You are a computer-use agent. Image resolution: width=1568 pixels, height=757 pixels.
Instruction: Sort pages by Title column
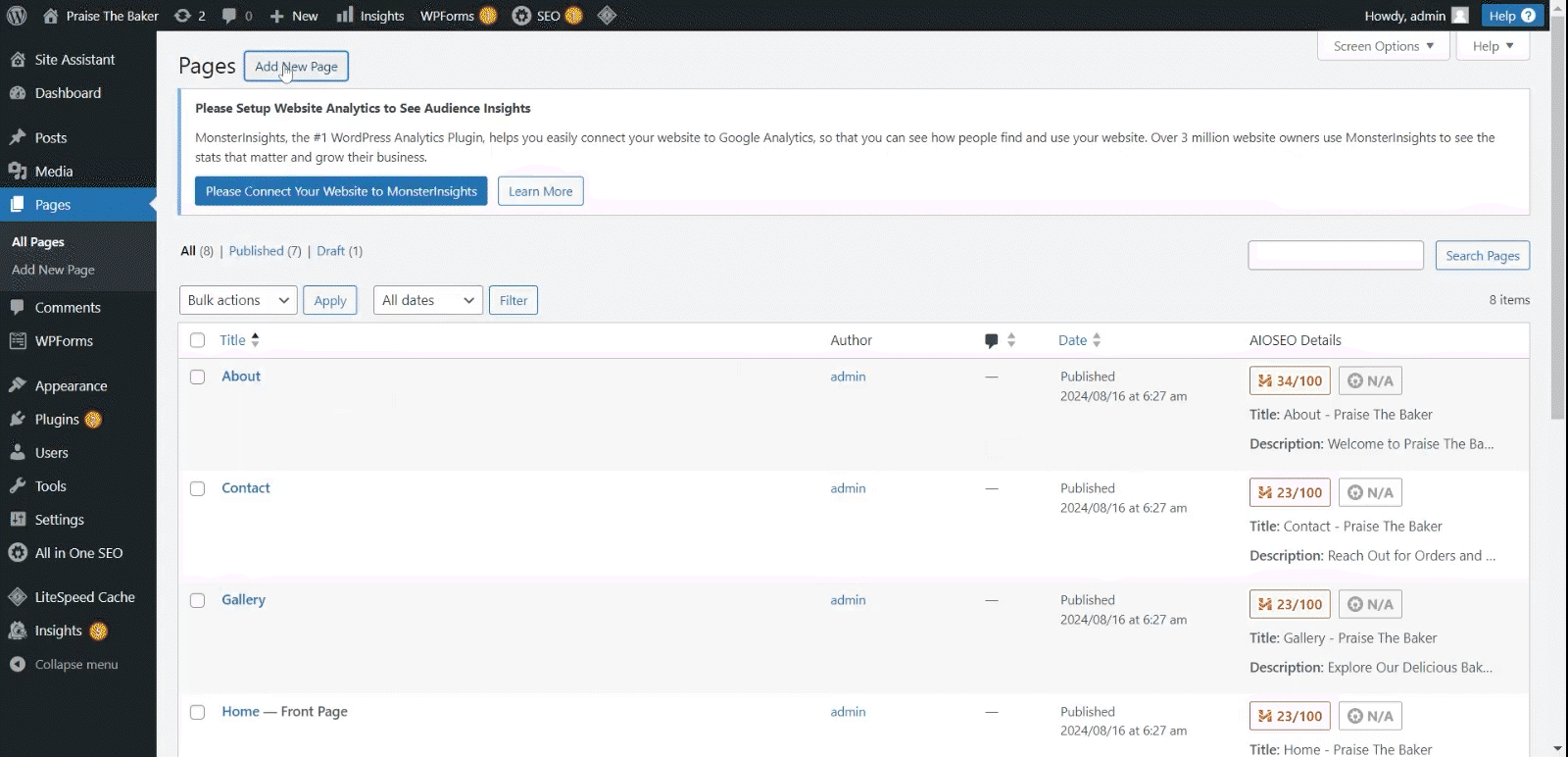pyautogui.click(x=240, y=340)
